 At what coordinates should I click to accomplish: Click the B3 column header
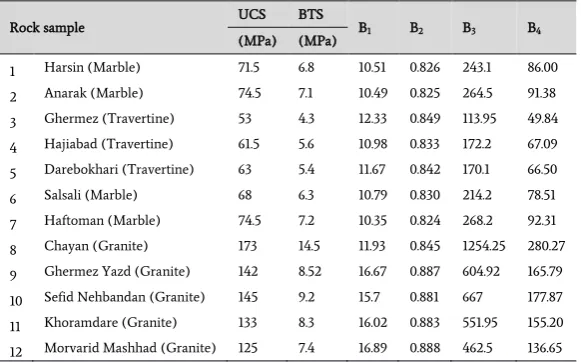[469, 28]
